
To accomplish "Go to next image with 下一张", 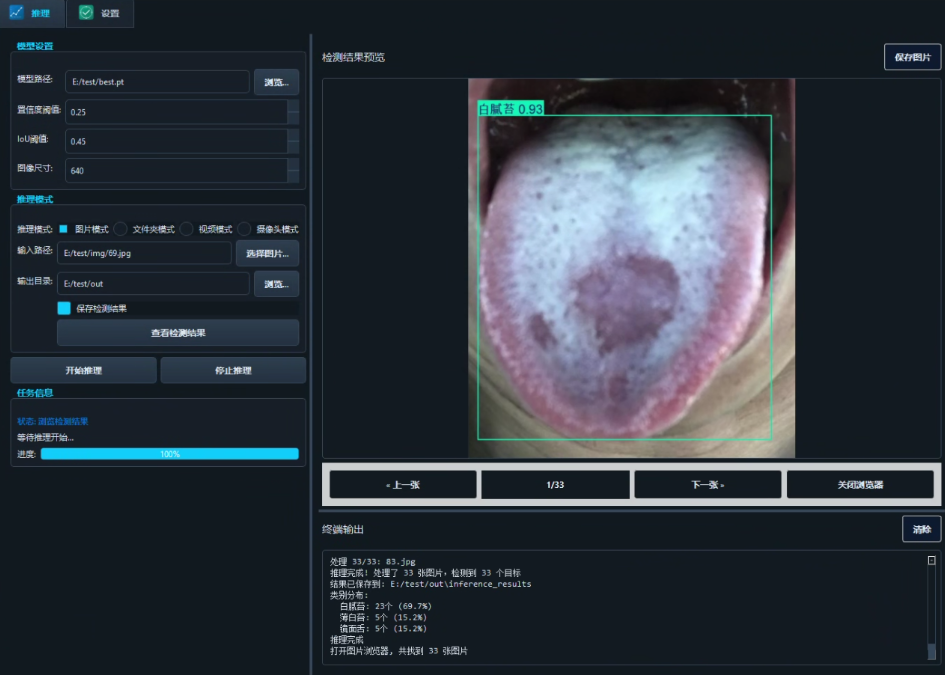I will [x=708, y=485].
